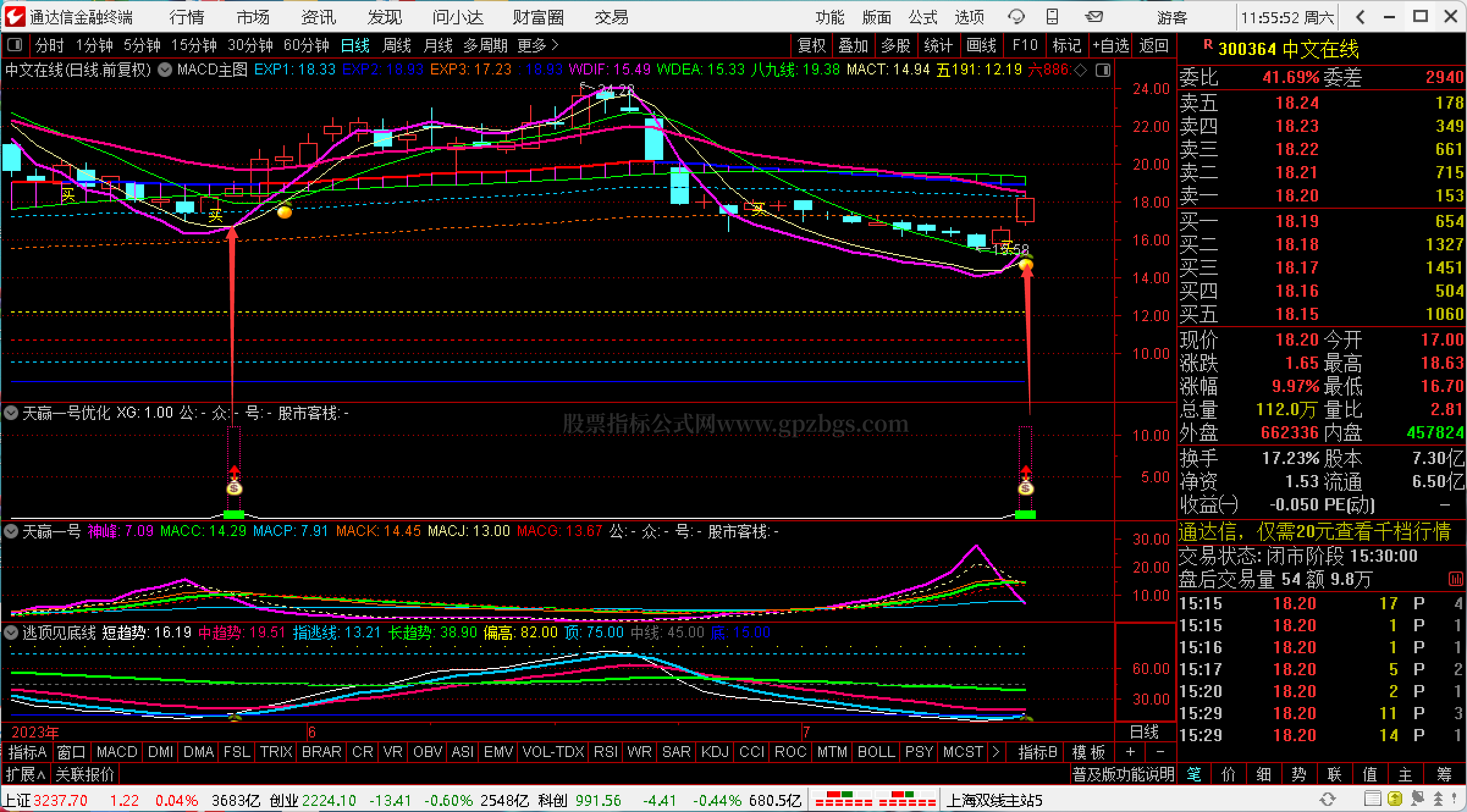Click the 画线 drawing tools button

coord(981,45)
